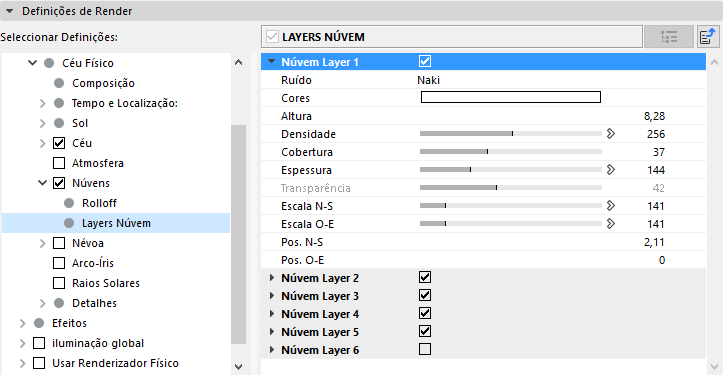Screen dimensions: 723x375
Task: Click tree scrollbar down arrow
Action: (238, 367)
